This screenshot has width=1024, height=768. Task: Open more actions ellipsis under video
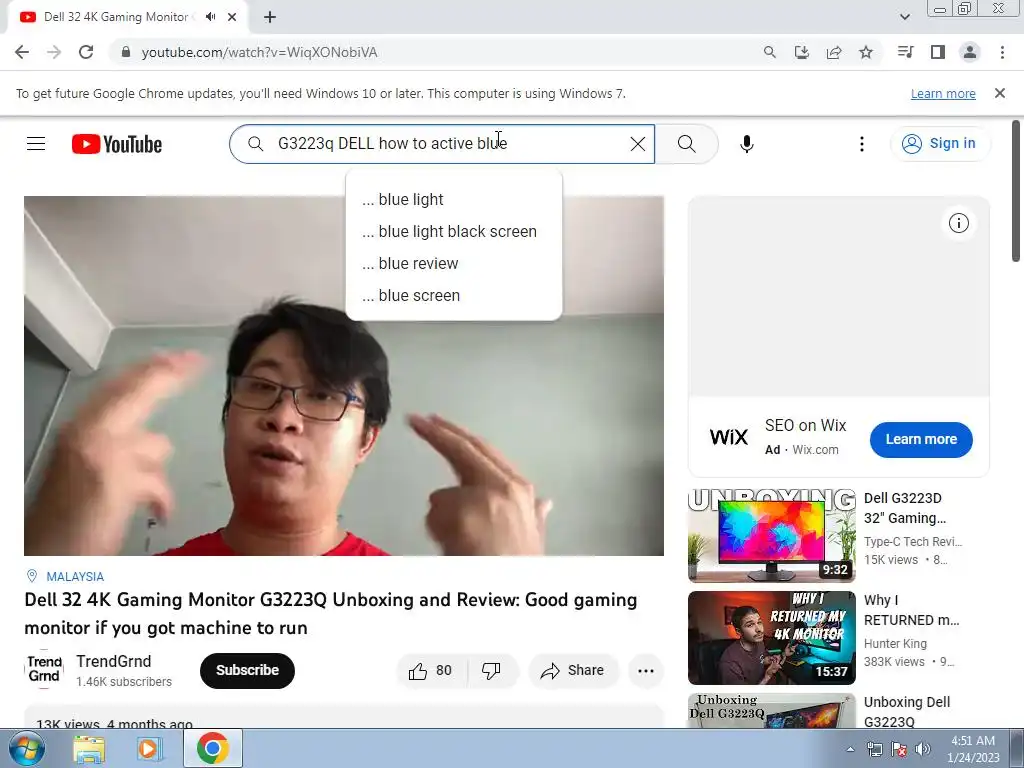(x=645, y=671)
